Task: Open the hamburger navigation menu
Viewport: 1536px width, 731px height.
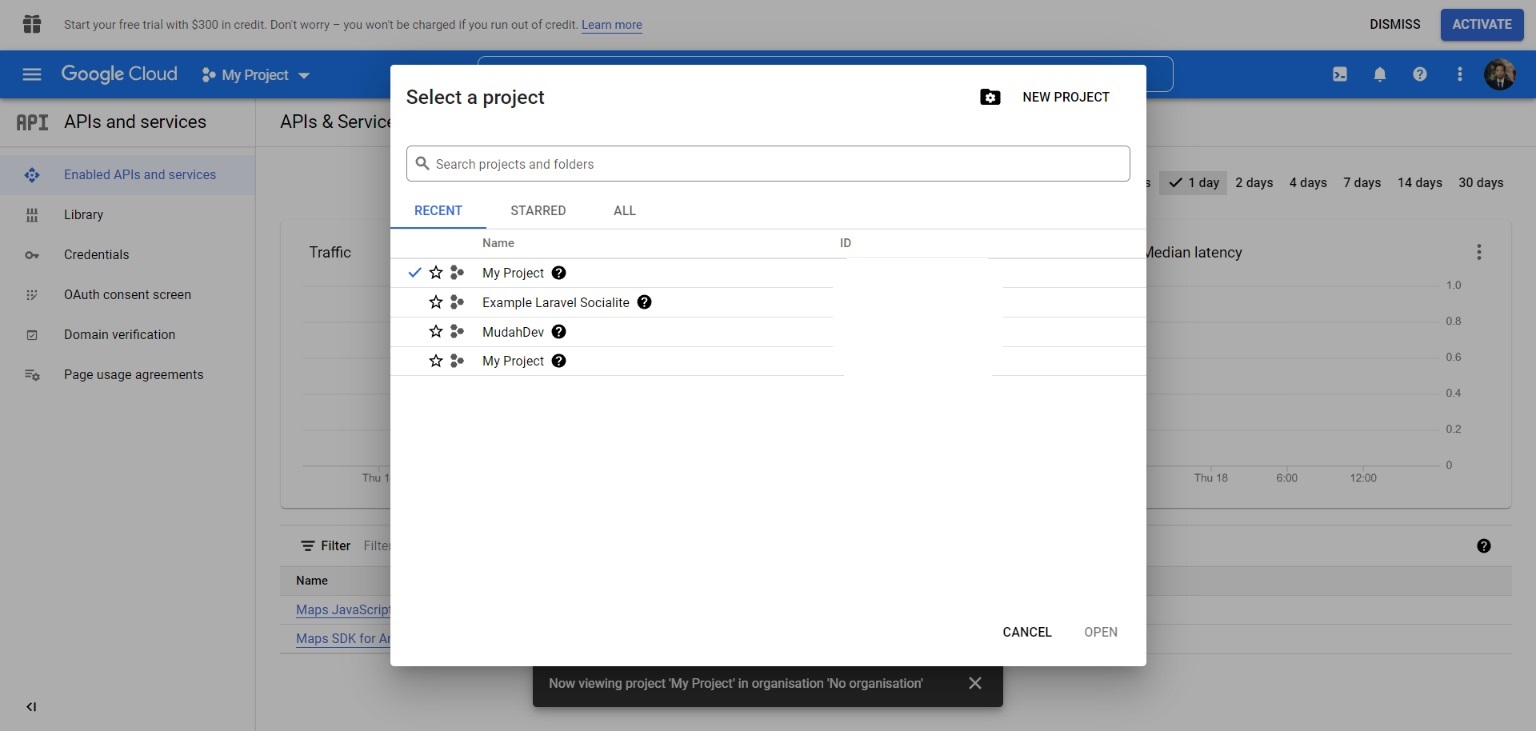Action: tap(32, 74)
